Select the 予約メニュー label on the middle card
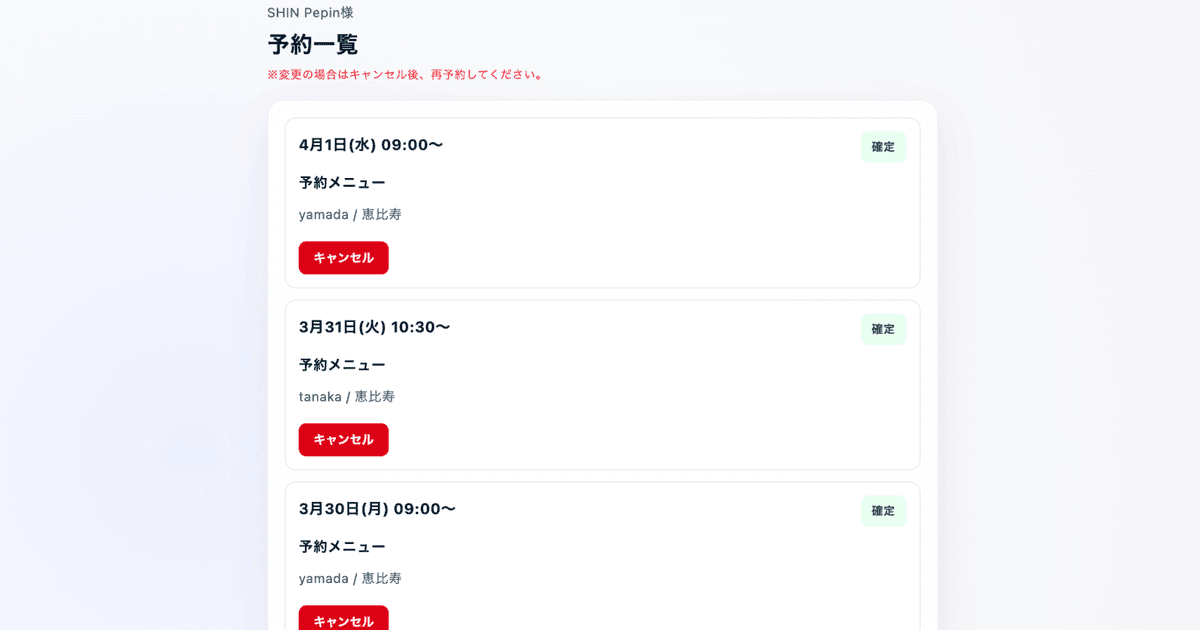1200x630 pixels. pyautogui.click(x=343, y=364)
